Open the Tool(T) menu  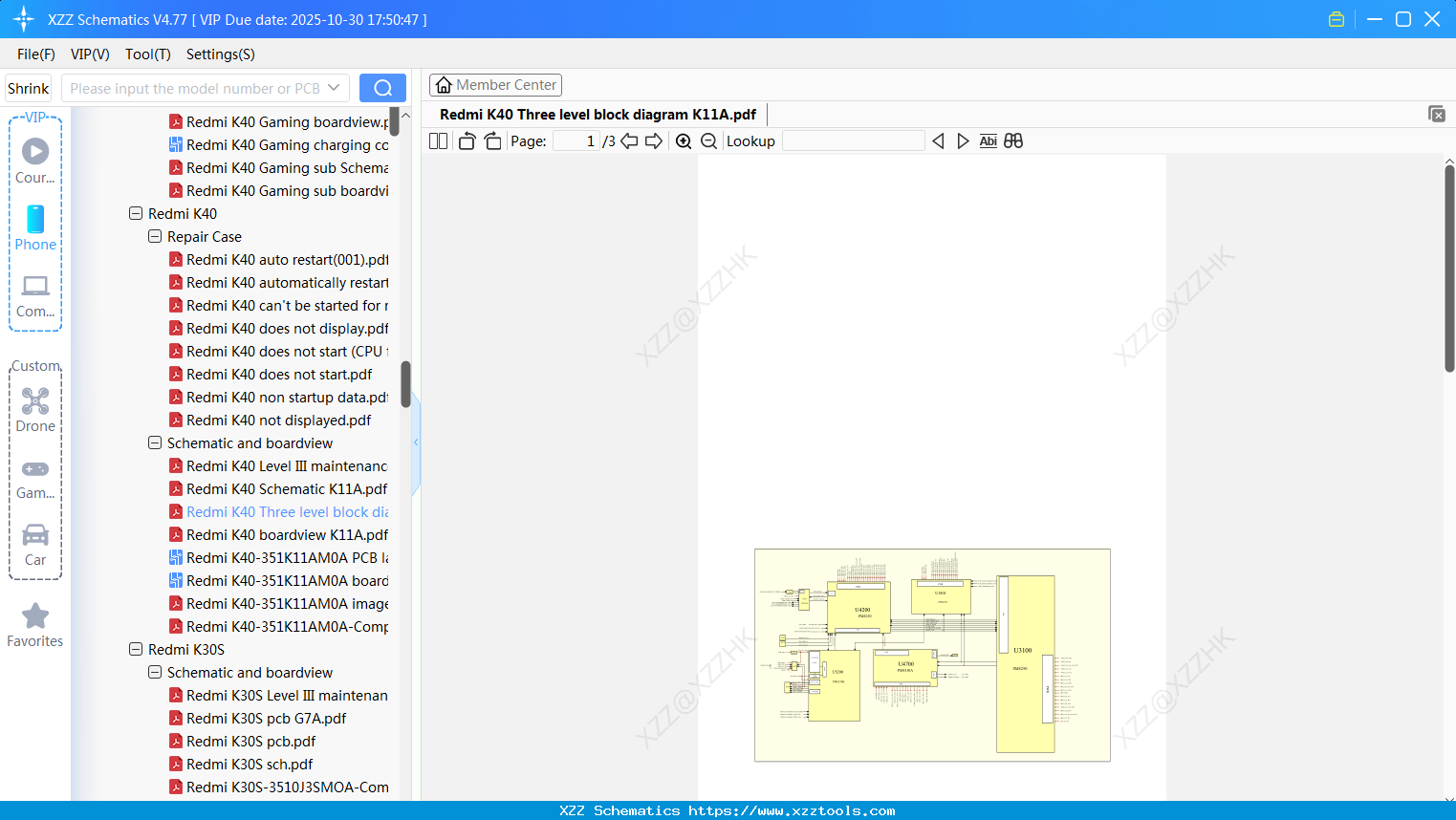147,54
